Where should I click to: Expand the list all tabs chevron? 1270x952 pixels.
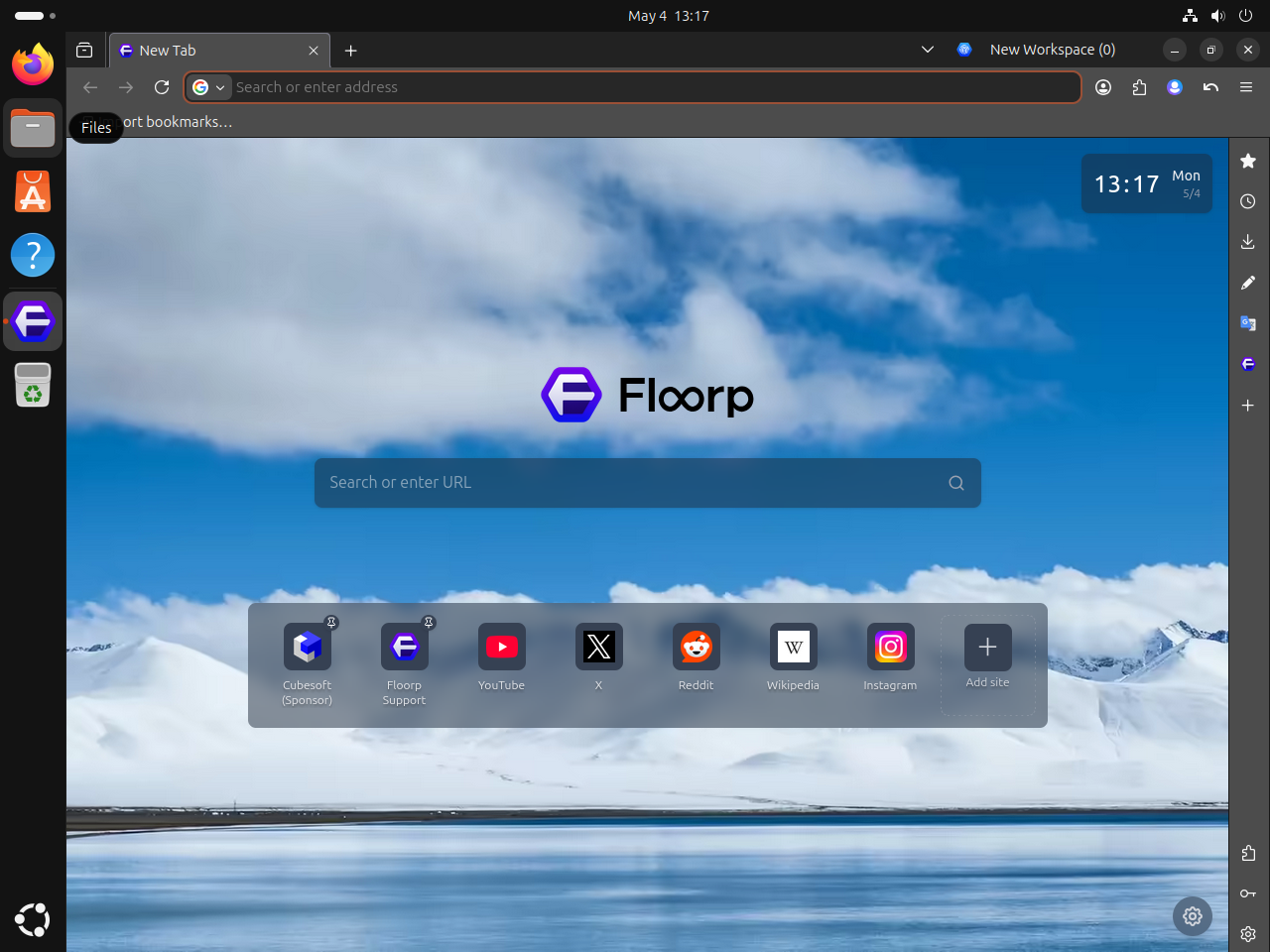coord(928,50)
